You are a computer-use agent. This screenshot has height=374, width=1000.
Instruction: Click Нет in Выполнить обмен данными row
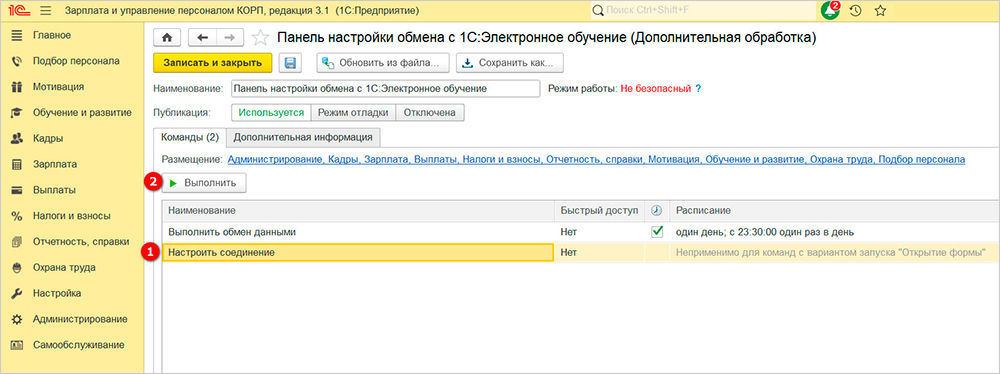point(568,232)
